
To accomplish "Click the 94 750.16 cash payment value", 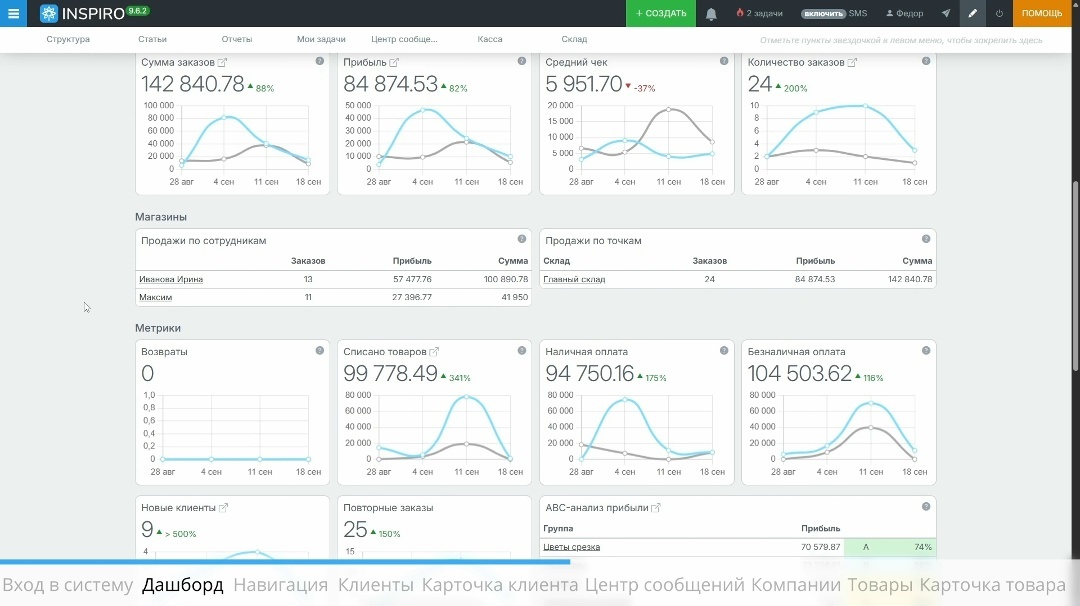I will coord(590,373).
